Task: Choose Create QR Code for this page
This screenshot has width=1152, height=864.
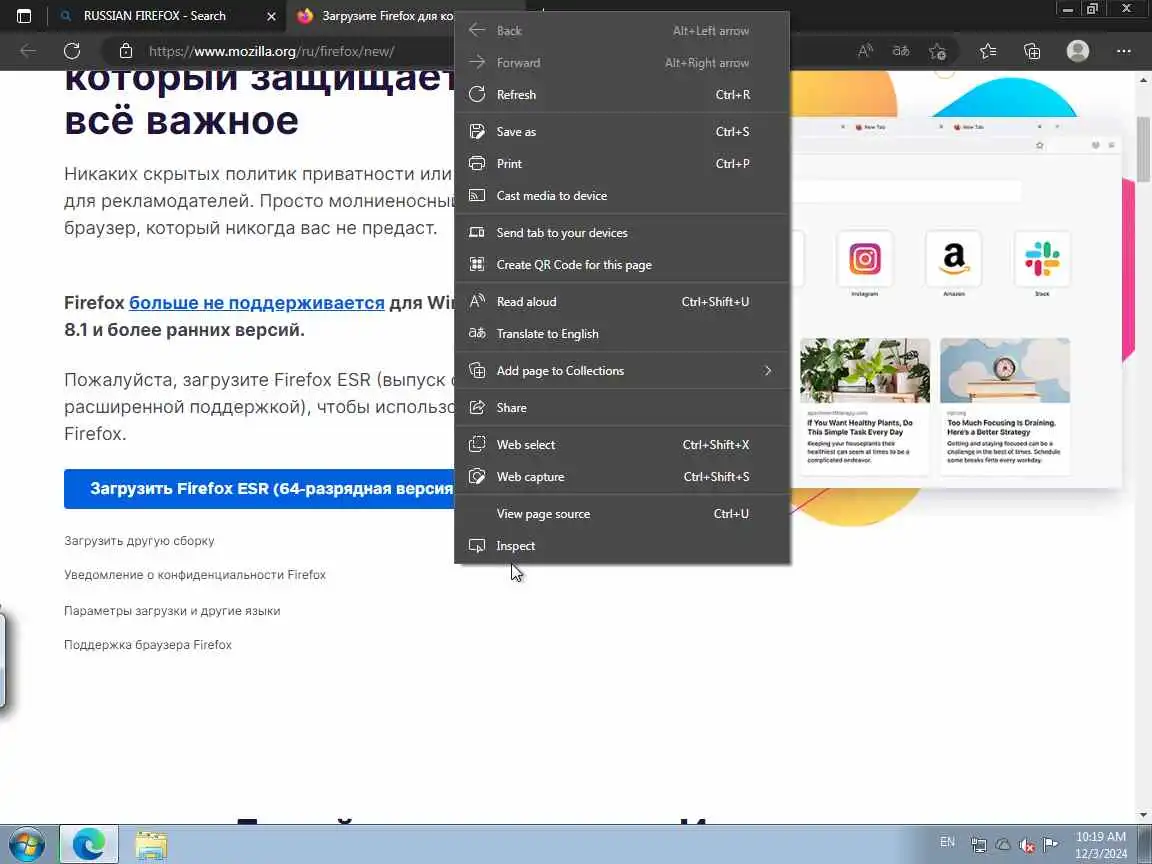Action: 622,264
